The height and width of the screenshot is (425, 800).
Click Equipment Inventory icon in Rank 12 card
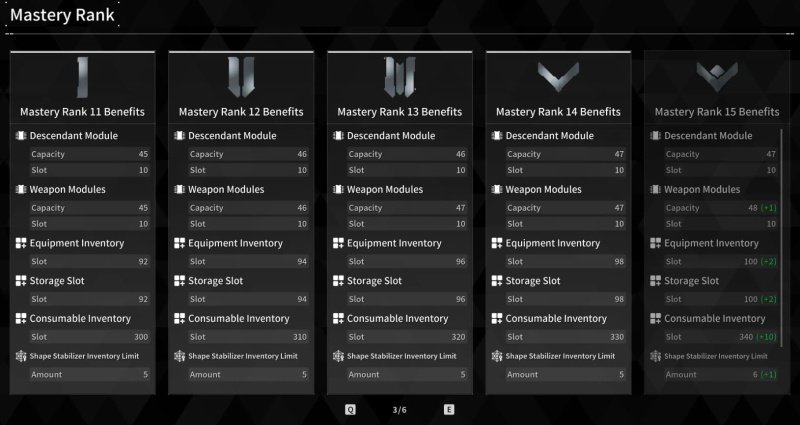tap(180, 244)
